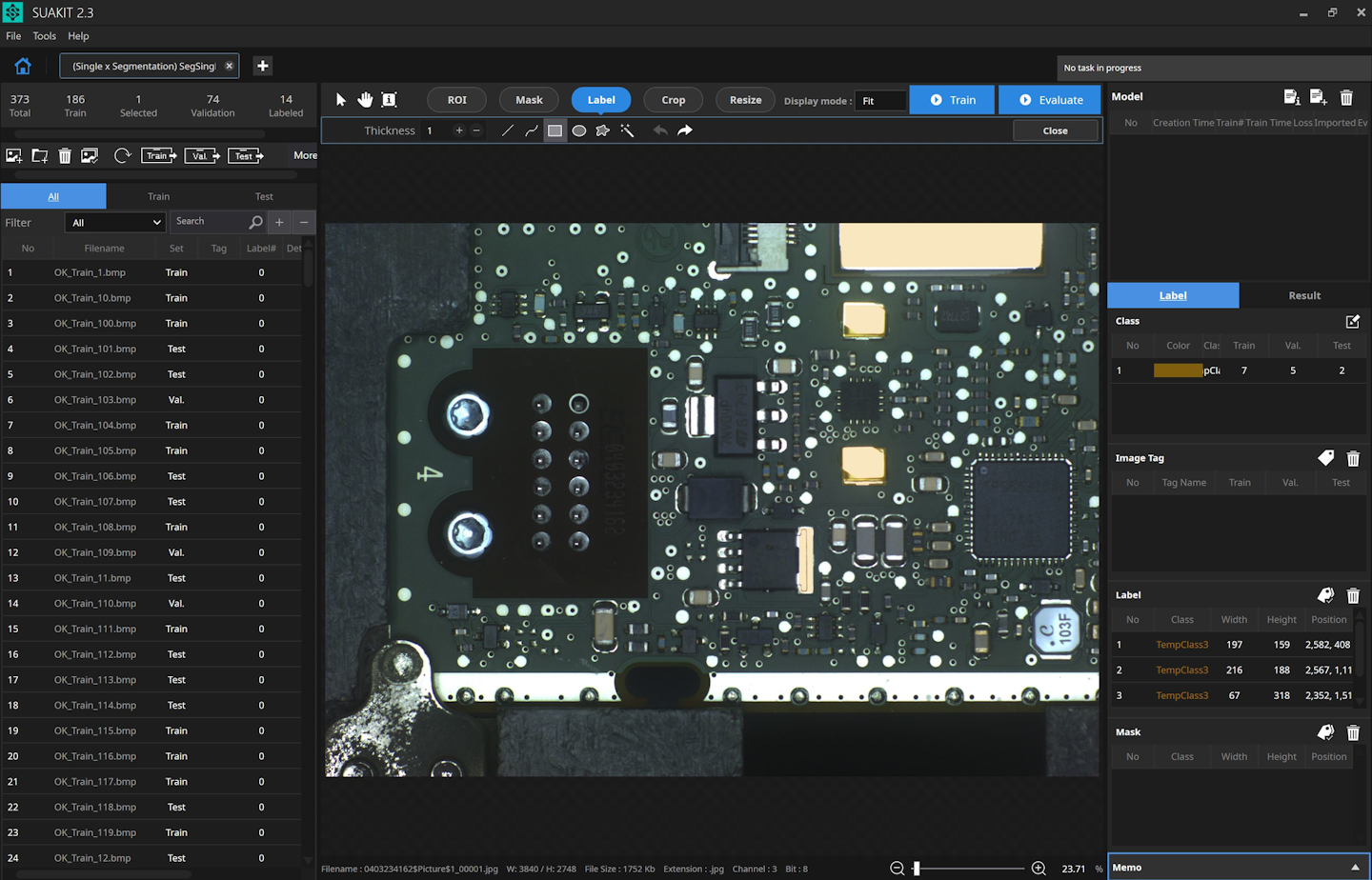Switch to the Result tab
Viewport: 1372px width, 880px height.
point(1303,295)
